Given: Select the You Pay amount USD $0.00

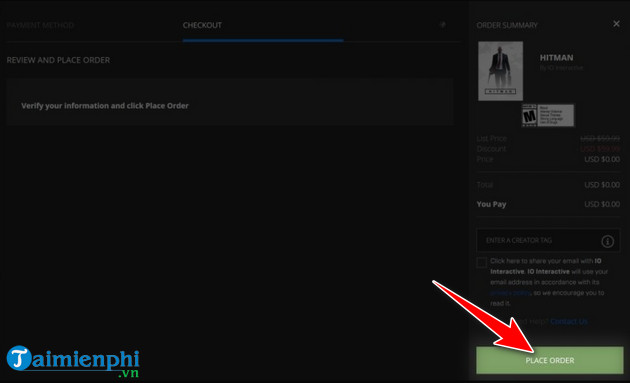Looking at the screenshot, I should point(602,204).
